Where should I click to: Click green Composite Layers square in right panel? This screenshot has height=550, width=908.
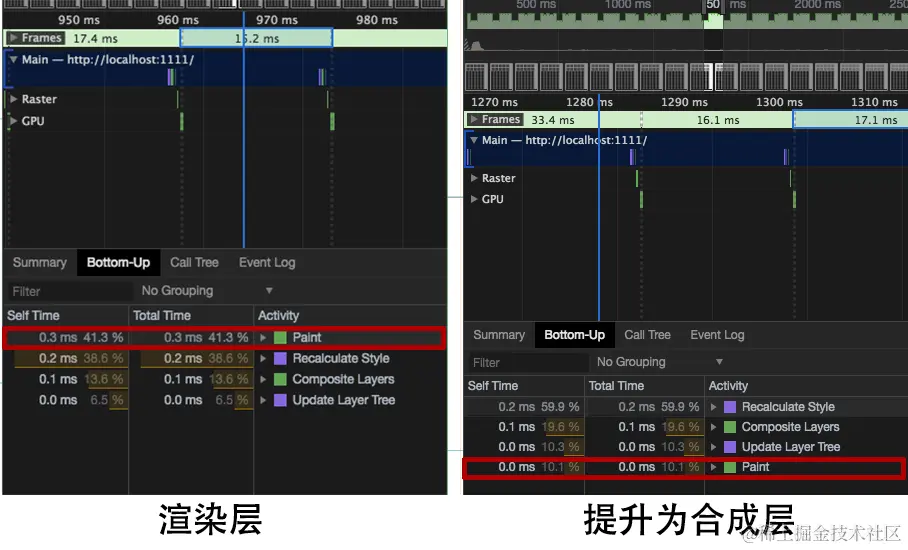[x=730, y=427]
